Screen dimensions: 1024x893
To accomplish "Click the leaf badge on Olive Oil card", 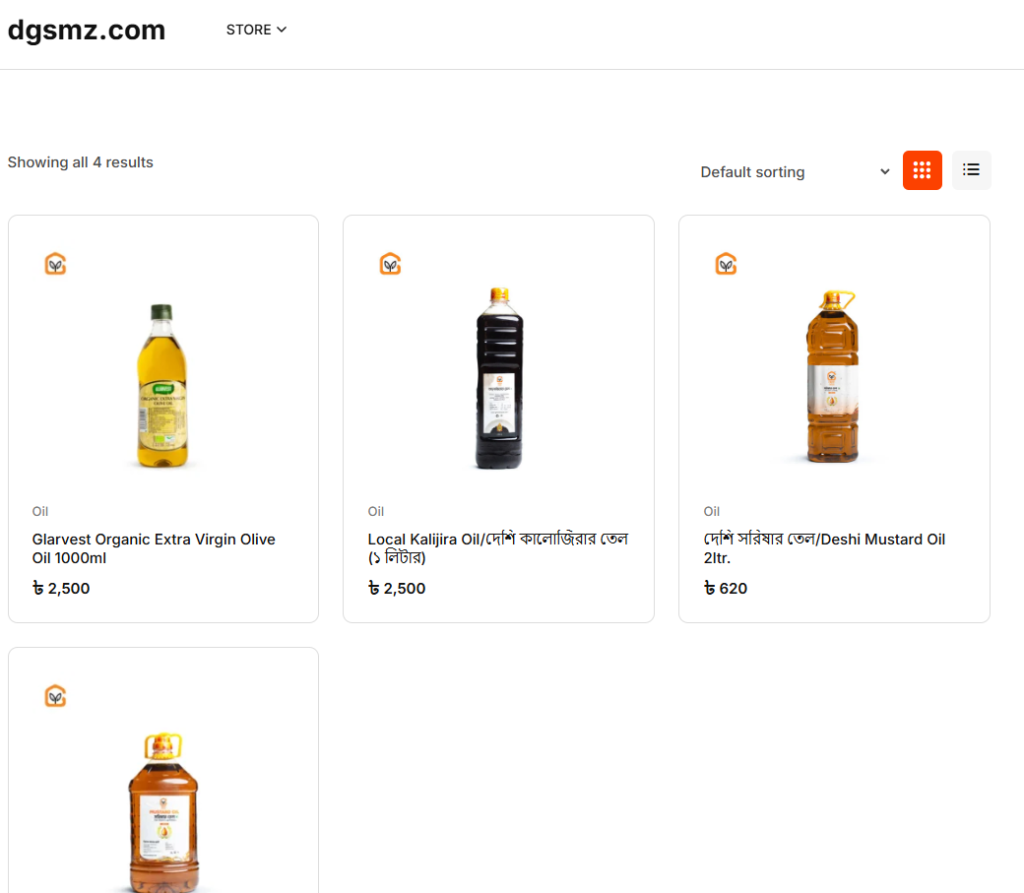I will click(x=55, y=264).
